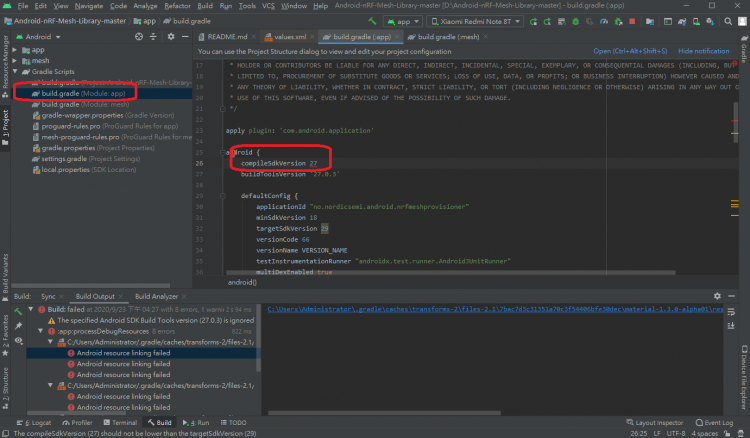Open the Logcat tool window button
750x438 pixels.
click(x=34, y=423)
